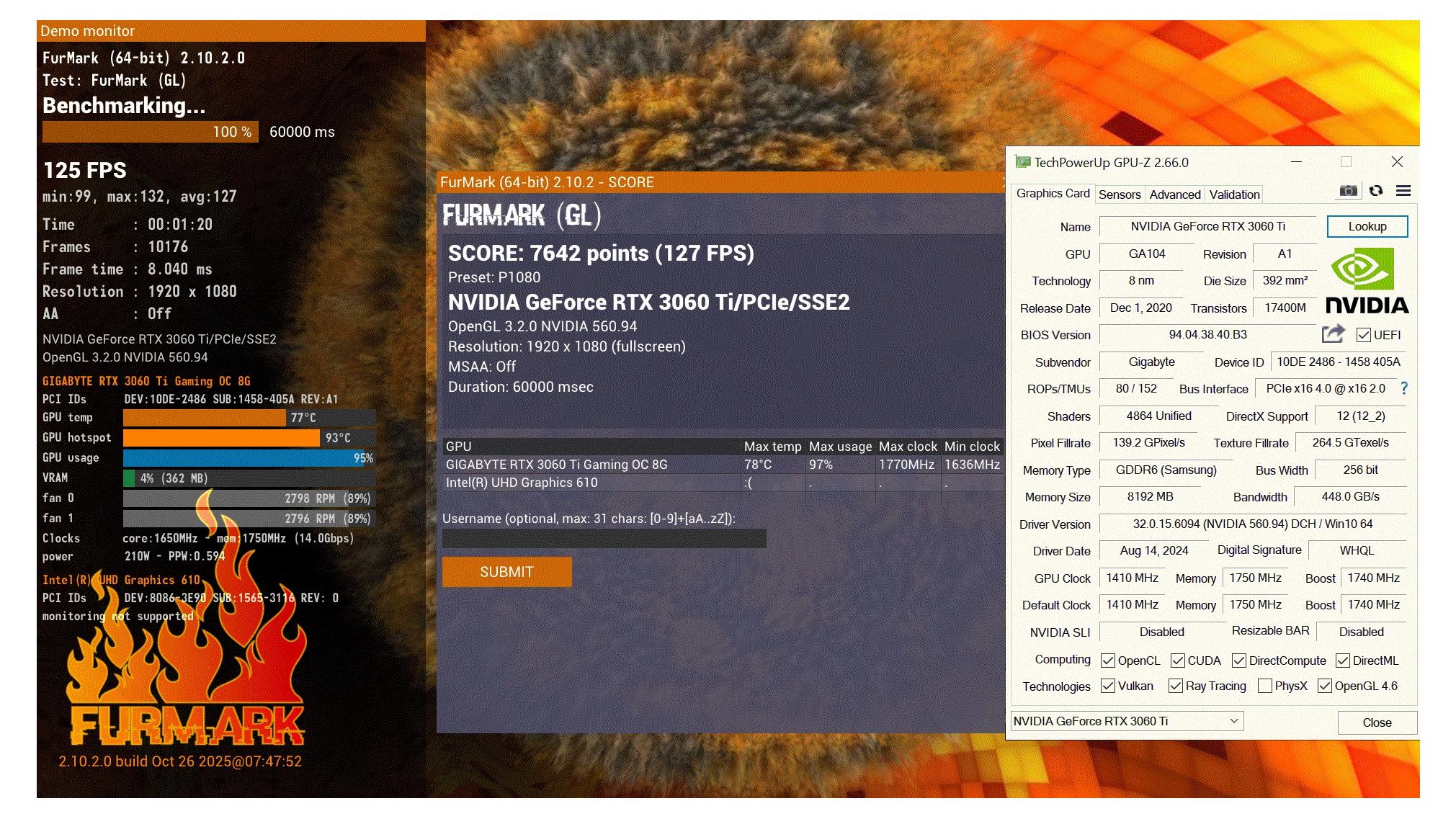Screen dimensions: 1456x819
Task: Open the GPU-Z hamburger menu
Action: click(x=1403, y=191)
